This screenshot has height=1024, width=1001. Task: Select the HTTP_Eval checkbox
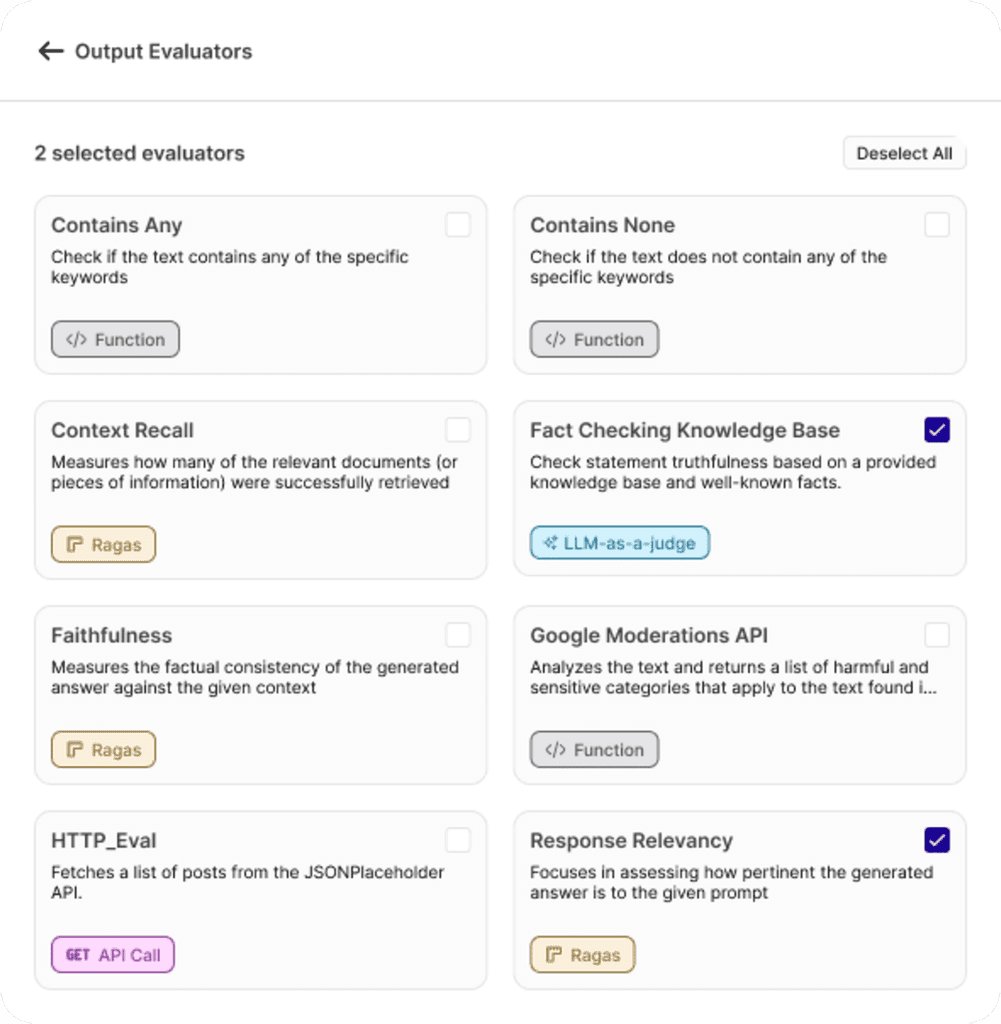click(x=458, y=840)
